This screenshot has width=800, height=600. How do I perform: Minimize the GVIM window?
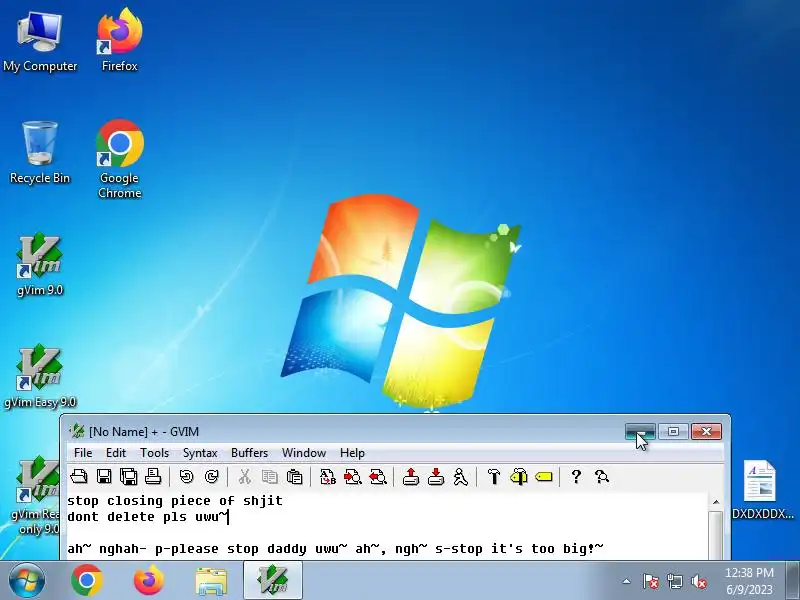pyautogui.click(x=640, y=432)
